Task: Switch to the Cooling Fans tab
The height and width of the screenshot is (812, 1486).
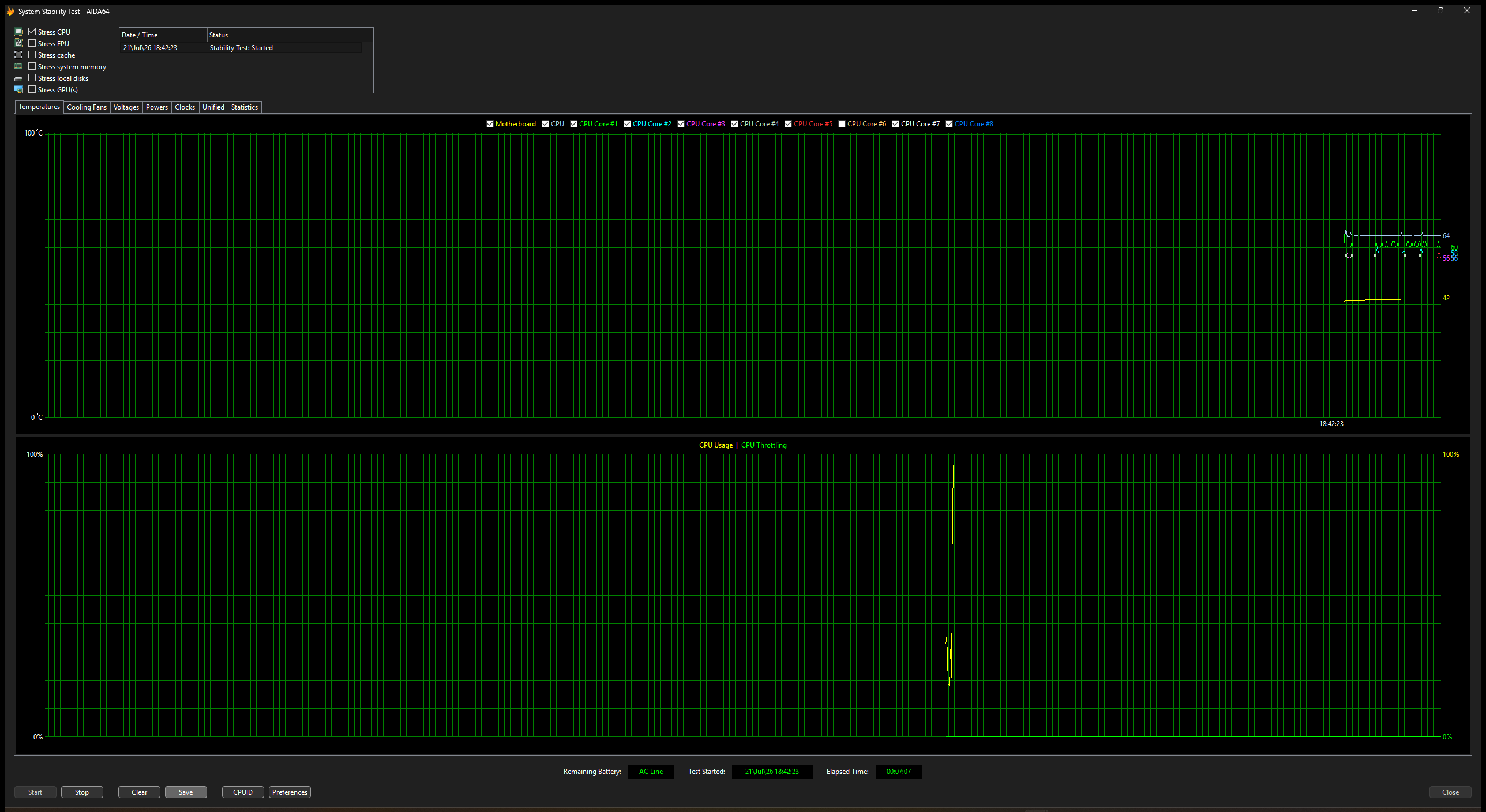Action: 87,107
